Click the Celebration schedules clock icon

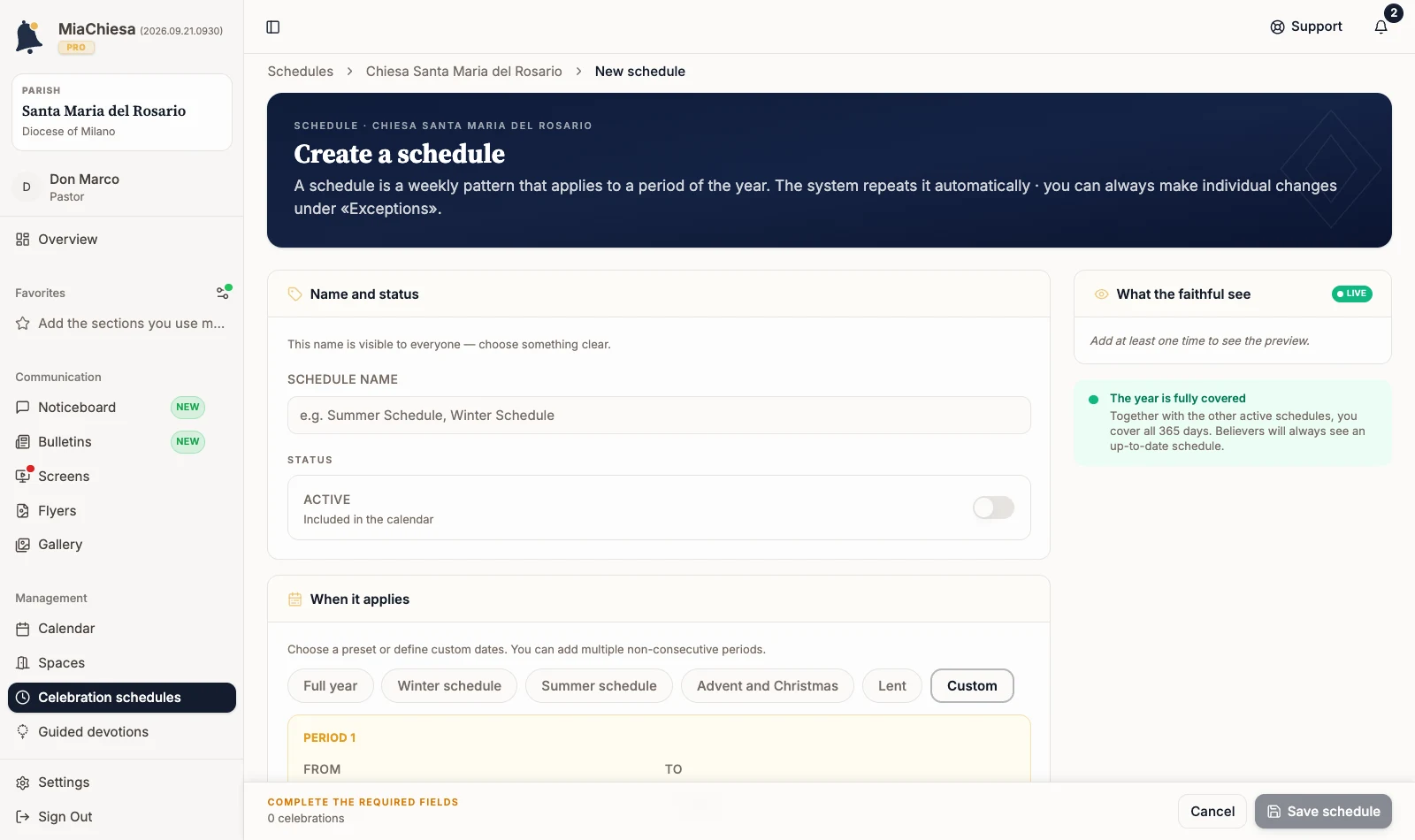[x=23, y=698]
